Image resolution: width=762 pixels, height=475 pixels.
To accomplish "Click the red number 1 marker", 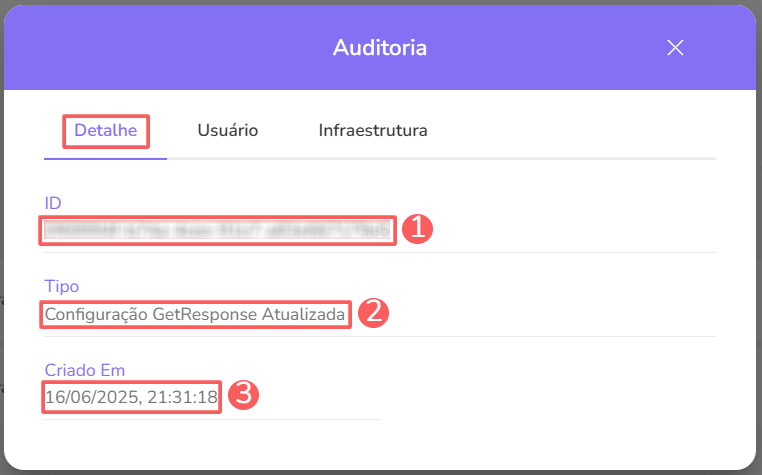I will (417, 229).
